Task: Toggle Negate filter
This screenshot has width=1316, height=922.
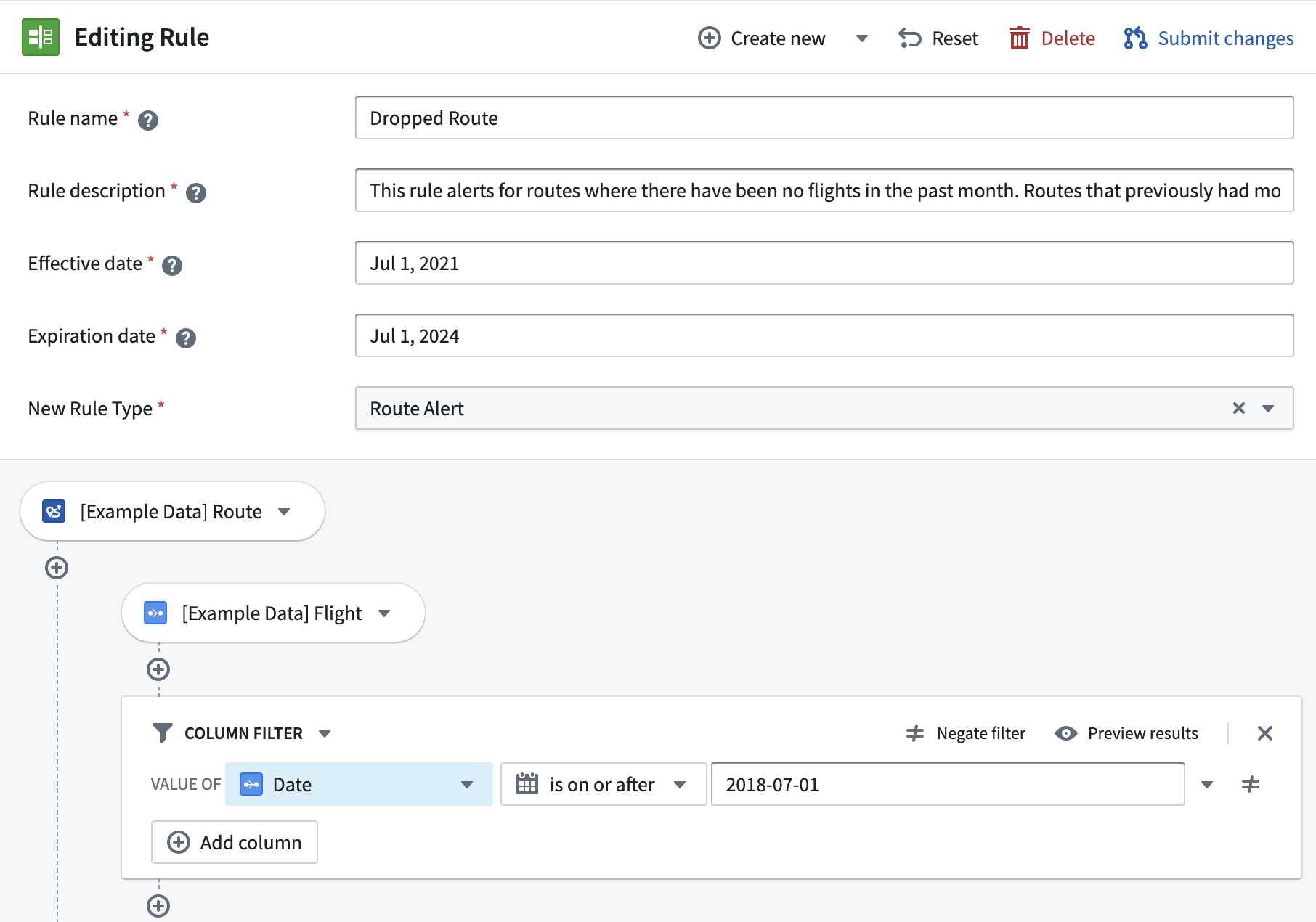Action: click(966, 733)
